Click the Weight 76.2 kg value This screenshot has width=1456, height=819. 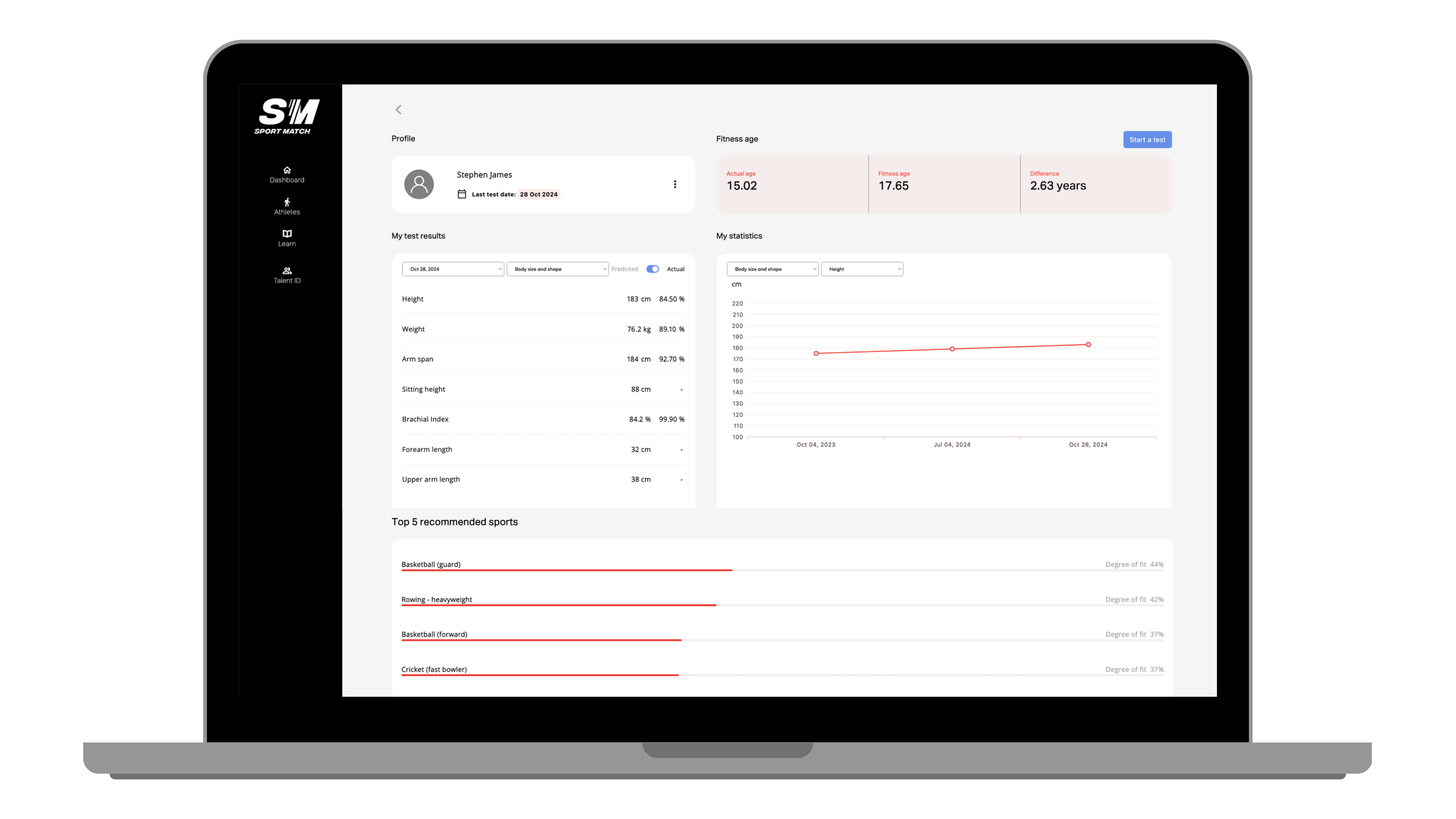[639, 329]
